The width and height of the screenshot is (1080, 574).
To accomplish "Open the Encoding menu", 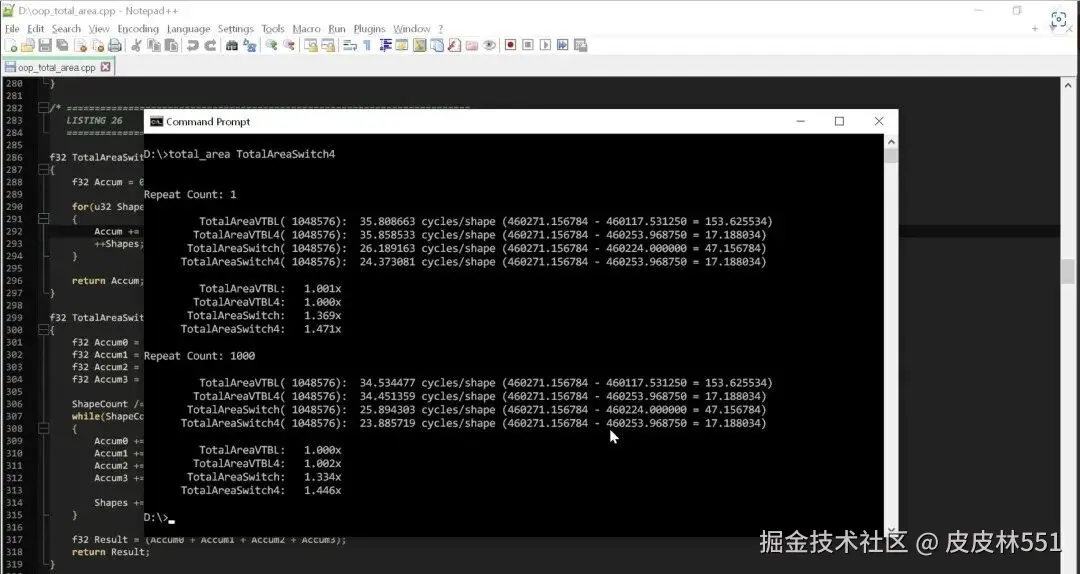I will (x=138, y=29).
